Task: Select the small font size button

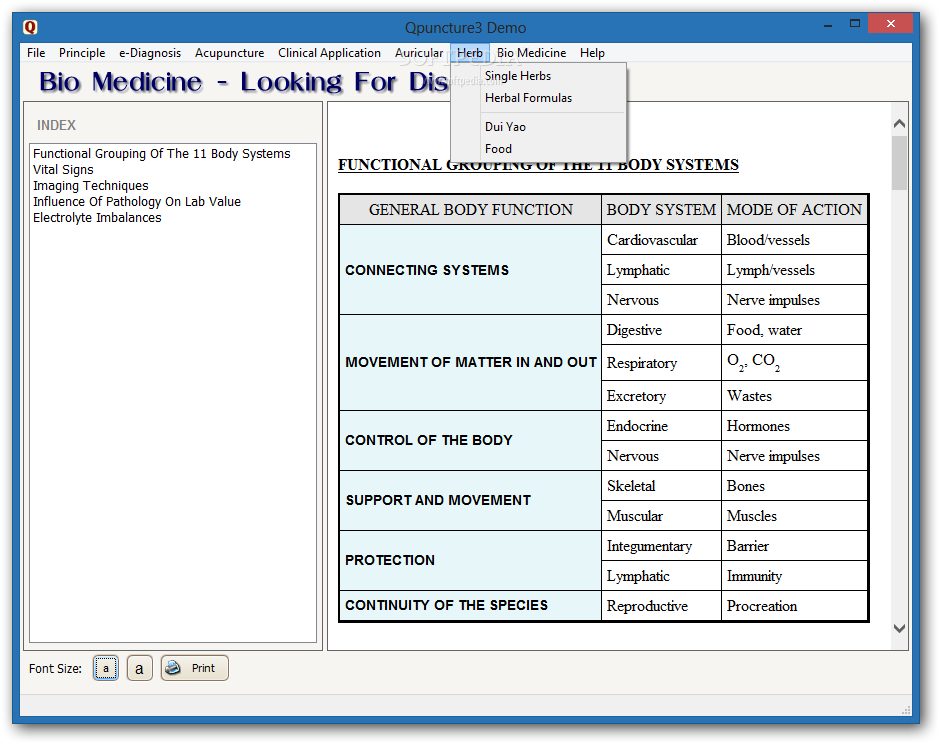Action: click(x=106, y=668)
